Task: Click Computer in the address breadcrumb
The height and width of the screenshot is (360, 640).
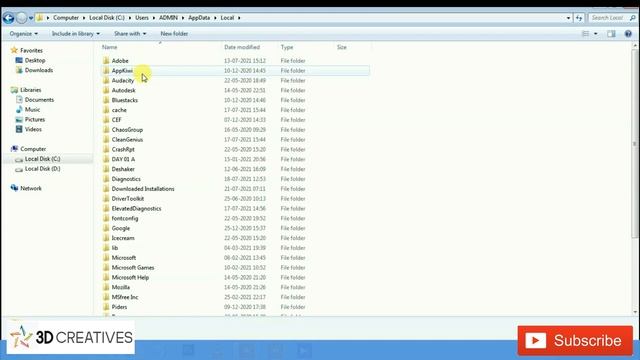Action: pyautogui.click(x=66, y=18)
